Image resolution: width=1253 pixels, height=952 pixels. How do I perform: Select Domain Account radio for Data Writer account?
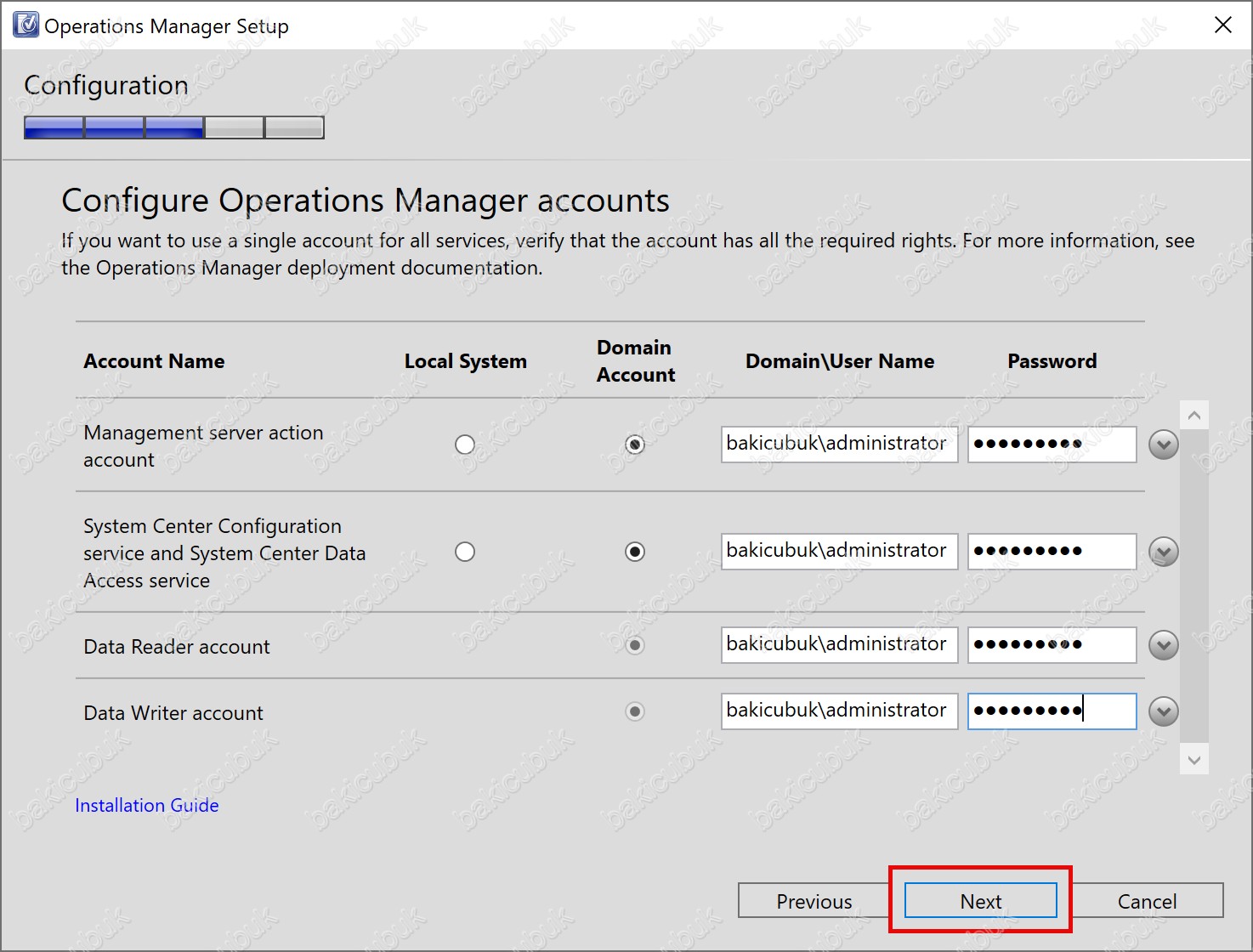[x=635, y=711]
